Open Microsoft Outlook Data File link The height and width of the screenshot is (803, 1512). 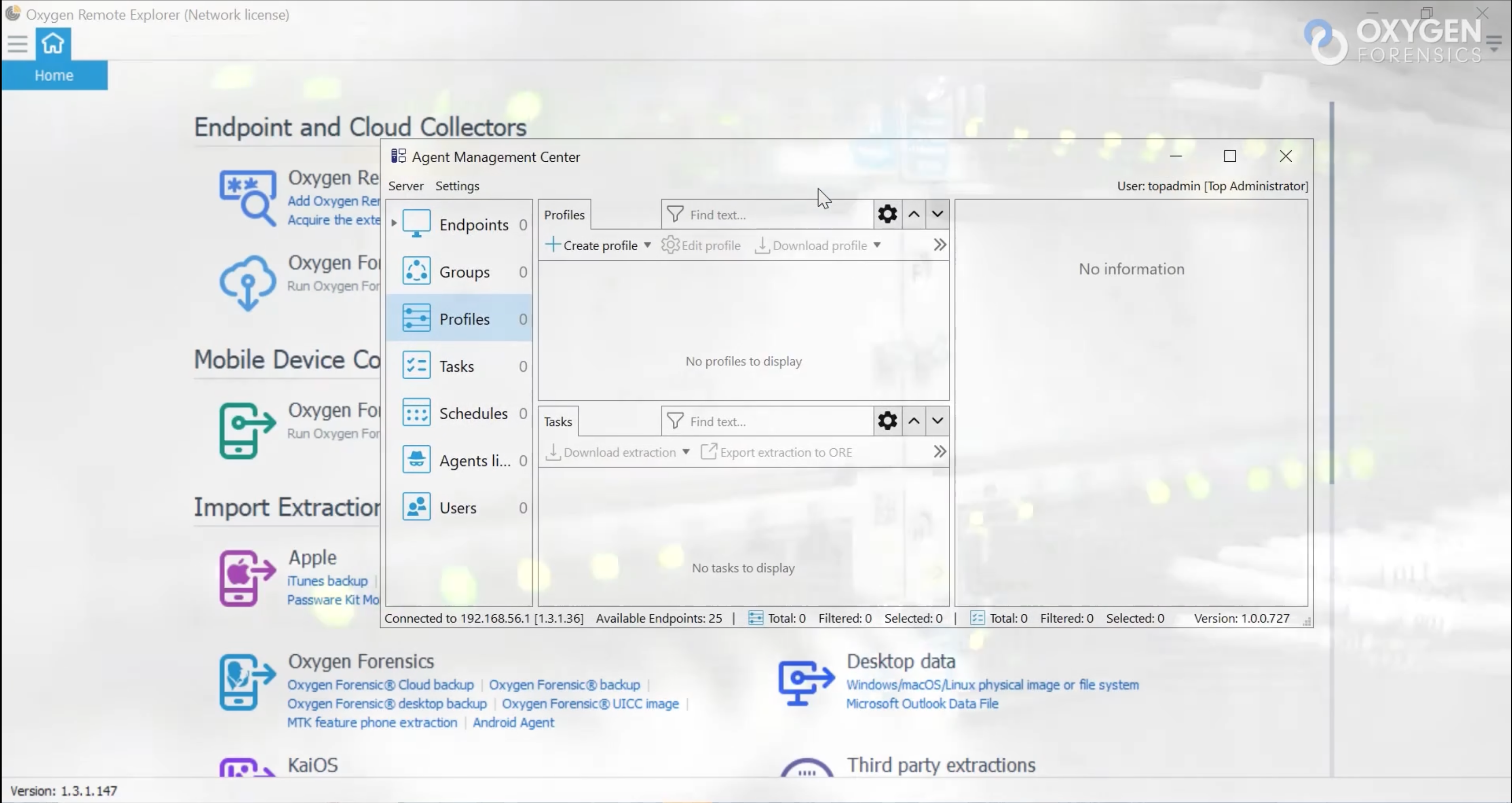(922, 703)
